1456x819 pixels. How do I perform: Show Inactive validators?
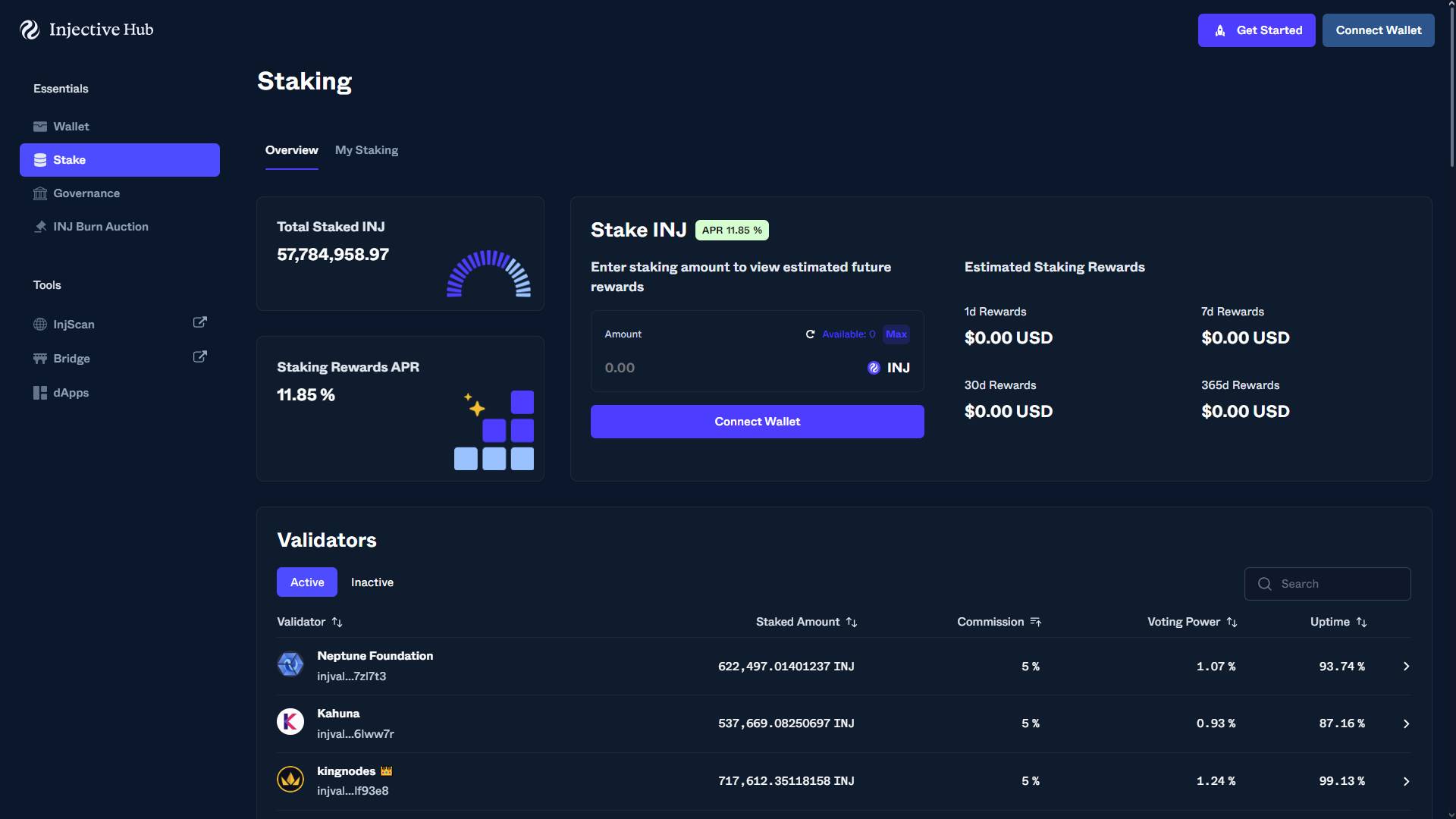pyautogui.click(x=372, y=582)
